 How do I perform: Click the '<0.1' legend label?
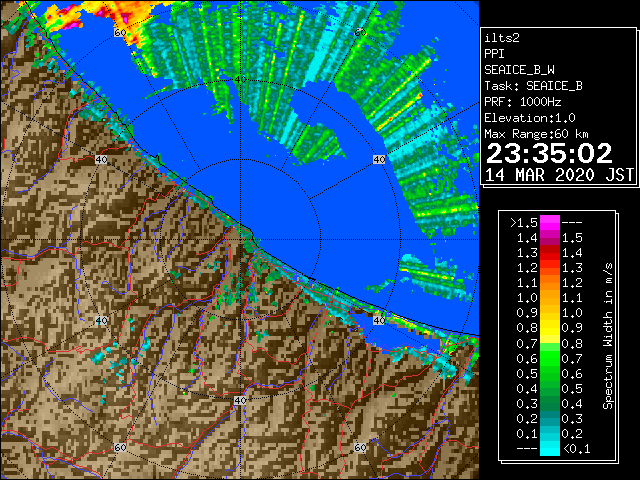click(577, 449)
